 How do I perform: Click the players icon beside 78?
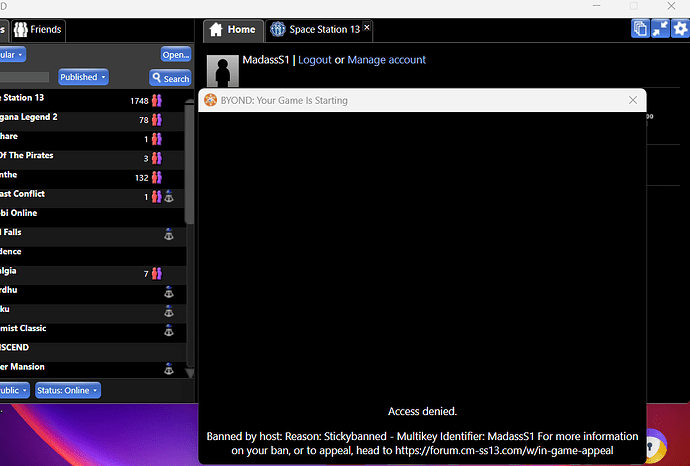point(157,120)
